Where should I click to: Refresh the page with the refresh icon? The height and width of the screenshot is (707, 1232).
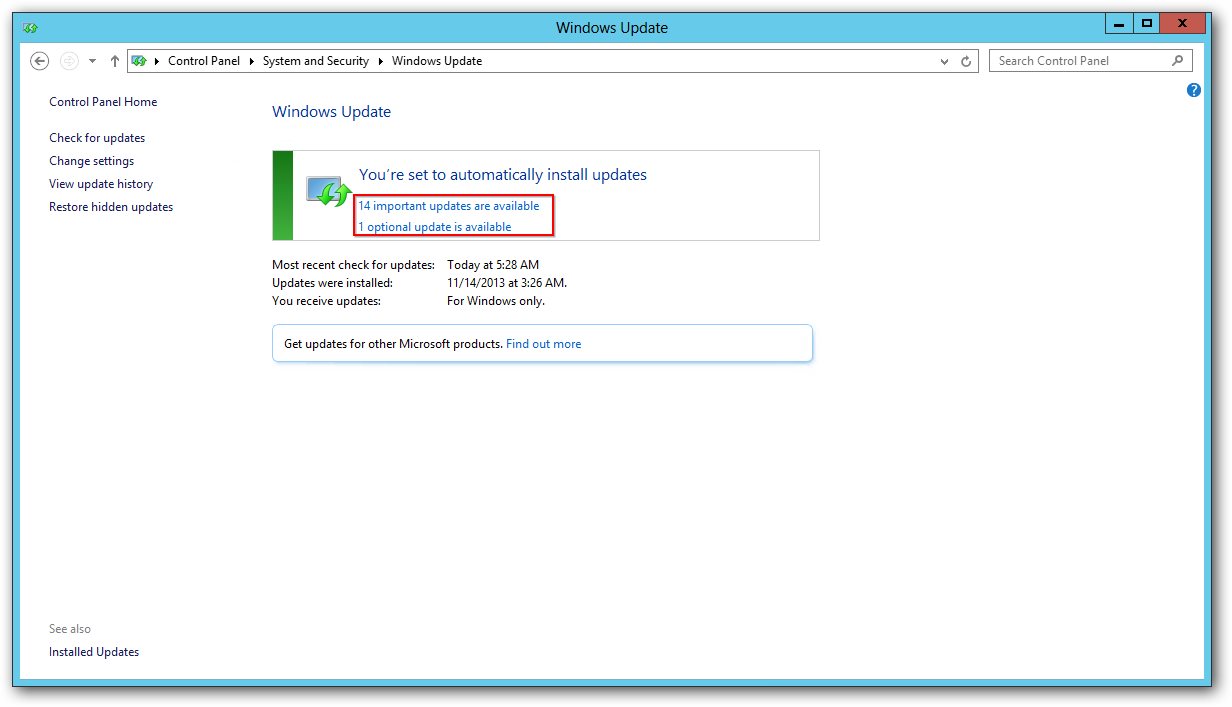click(x=966, y=61)
